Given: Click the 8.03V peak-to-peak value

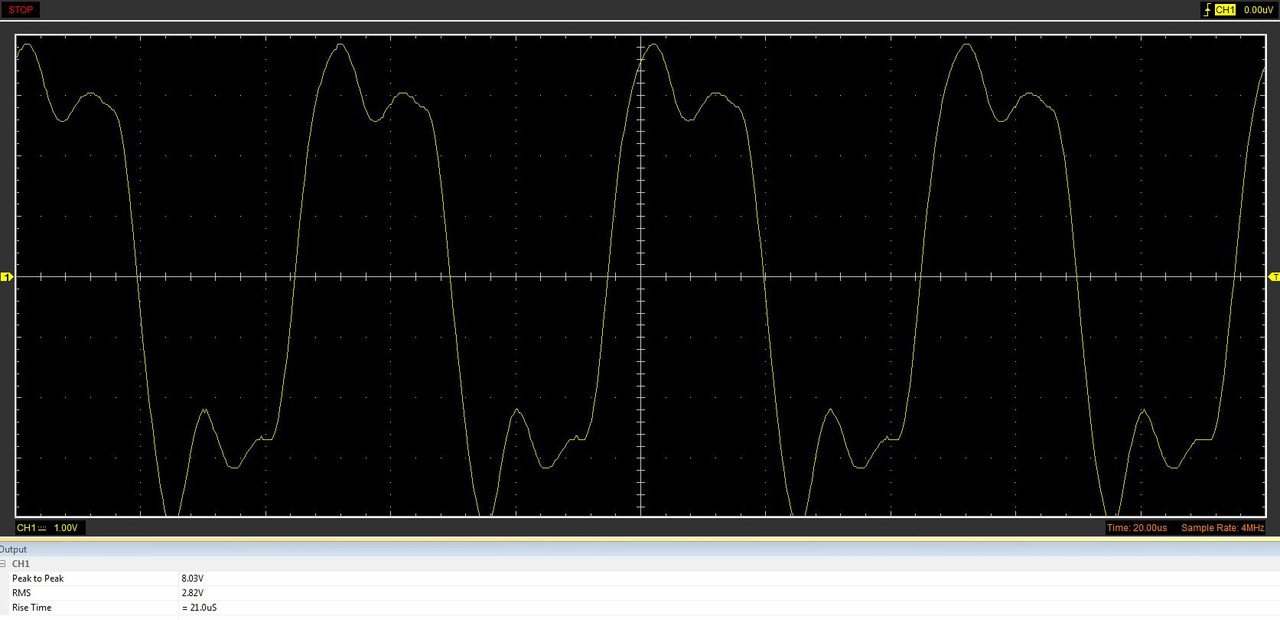Looking at the screenshot, I should tap(193, 578).
